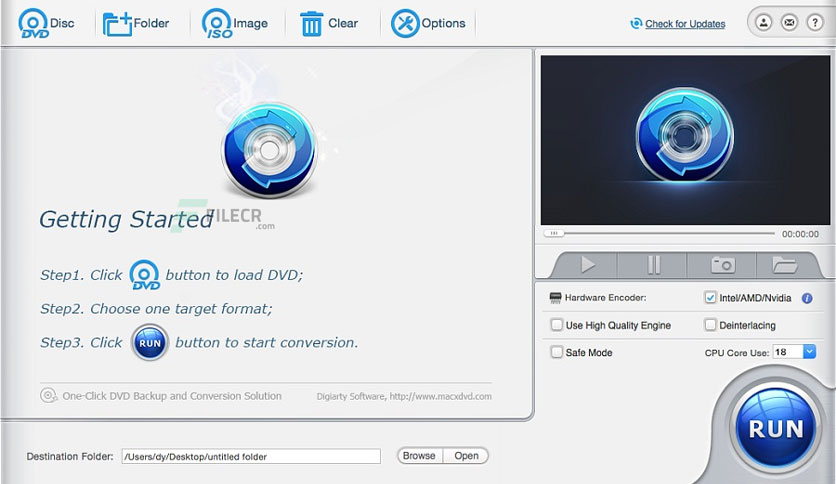Clear the loaded source list
The width and height of the screenshot is (836, 484).
click(329, 23)
